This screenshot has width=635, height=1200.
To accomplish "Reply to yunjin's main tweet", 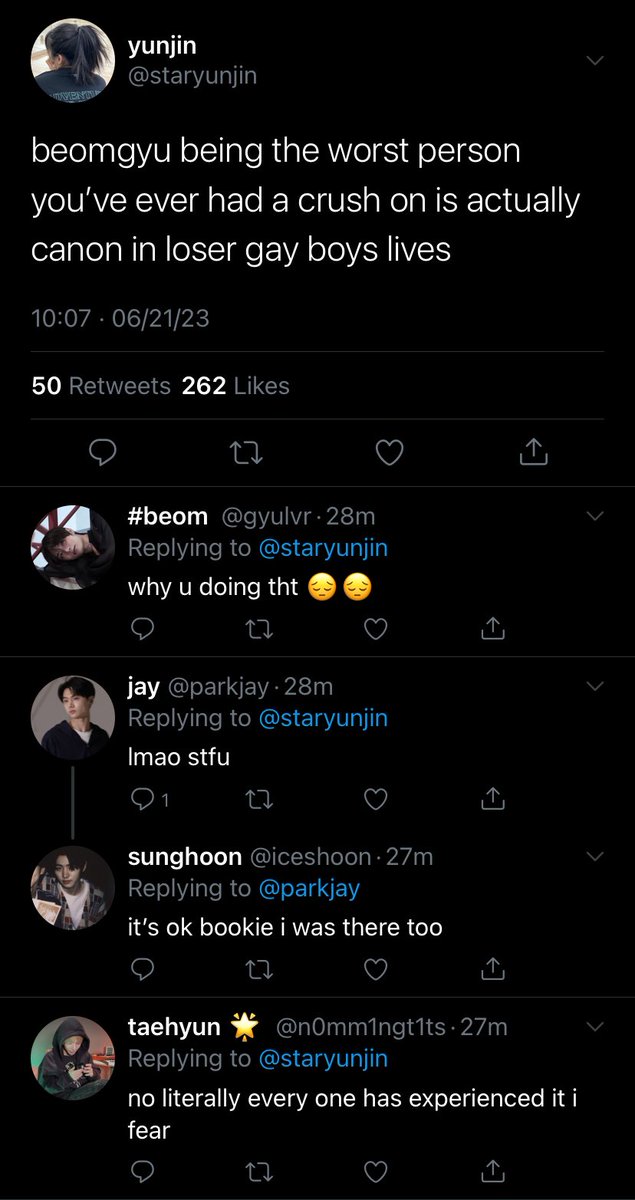I will [104, 454].
